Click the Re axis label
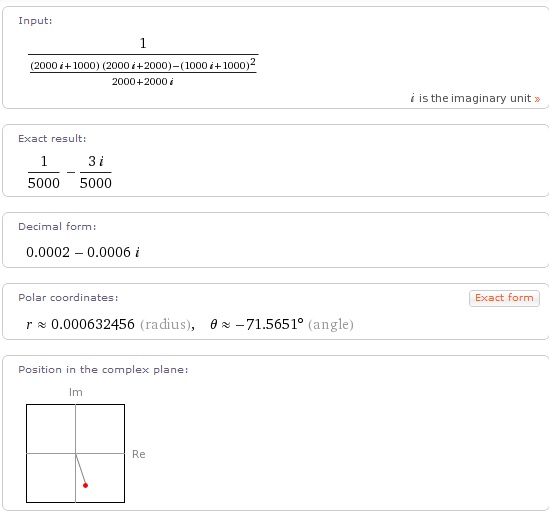Screen dimensions: 549x519 tap(139, 454)
